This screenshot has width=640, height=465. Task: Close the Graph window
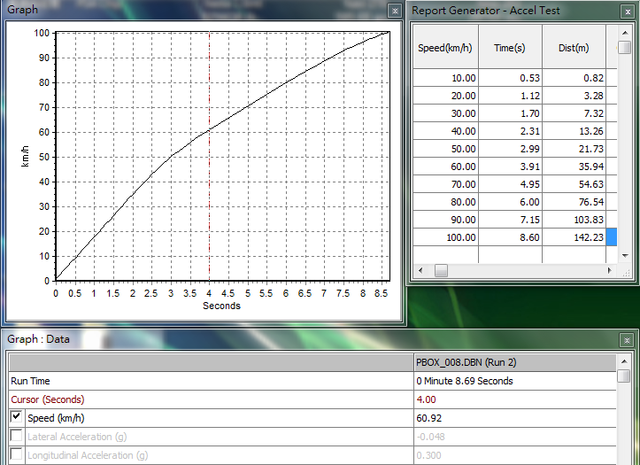pos(395,11)
